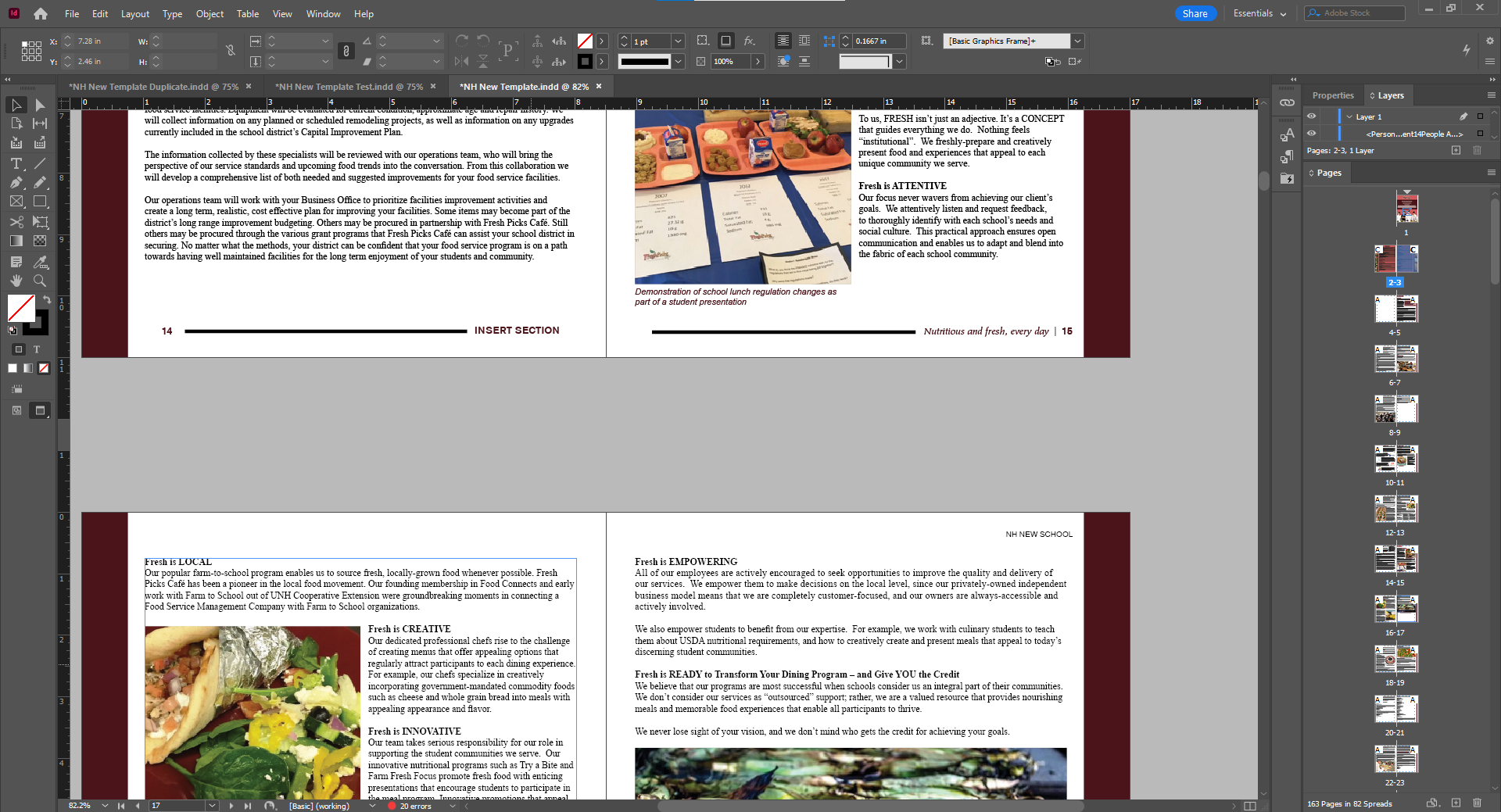Open the Window menu
The image size is (1501, 812).
click(x=324, y=13)
